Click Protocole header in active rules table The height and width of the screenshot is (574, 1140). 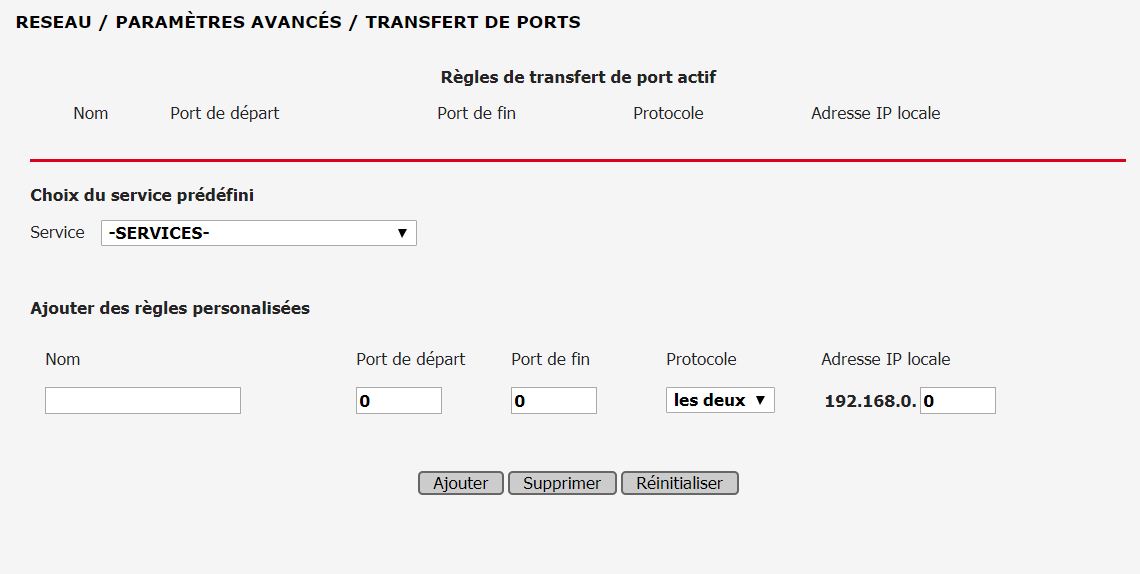(x=668, y=113)
